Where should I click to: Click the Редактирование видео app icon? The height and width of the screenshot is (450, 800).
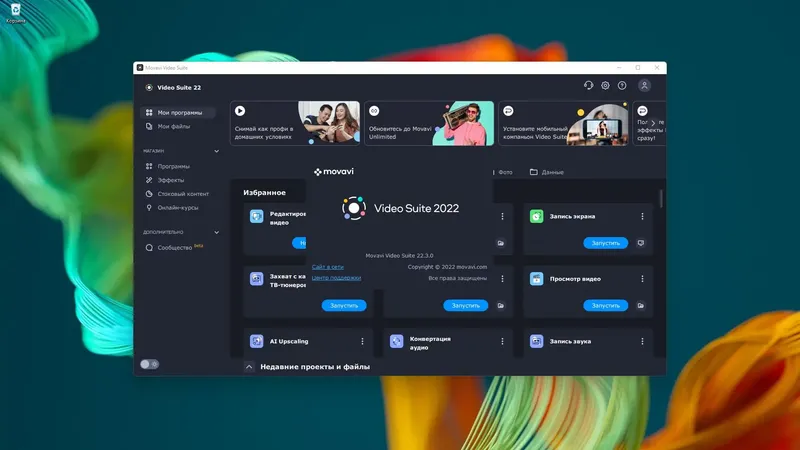coord(257,216)
